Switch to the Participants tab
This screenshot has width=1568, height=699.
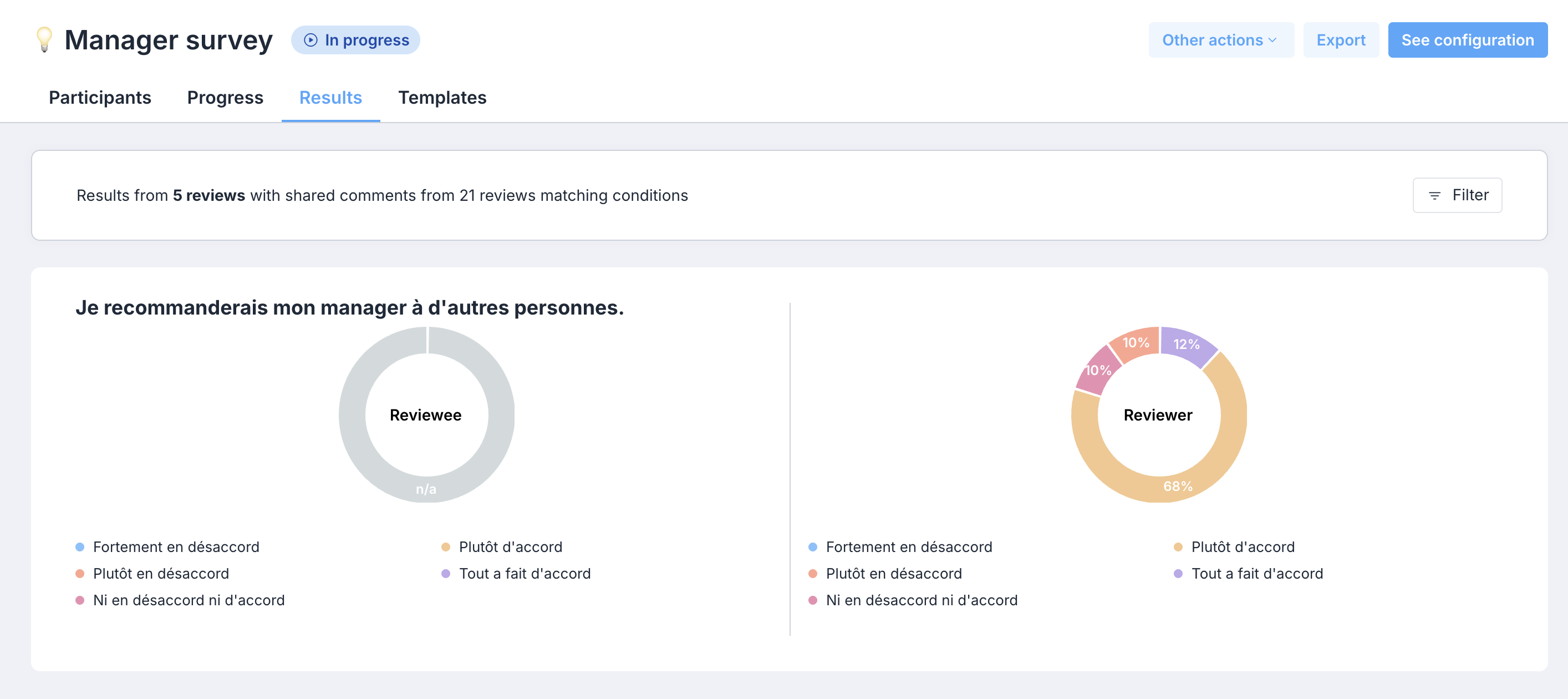(100, 98)
